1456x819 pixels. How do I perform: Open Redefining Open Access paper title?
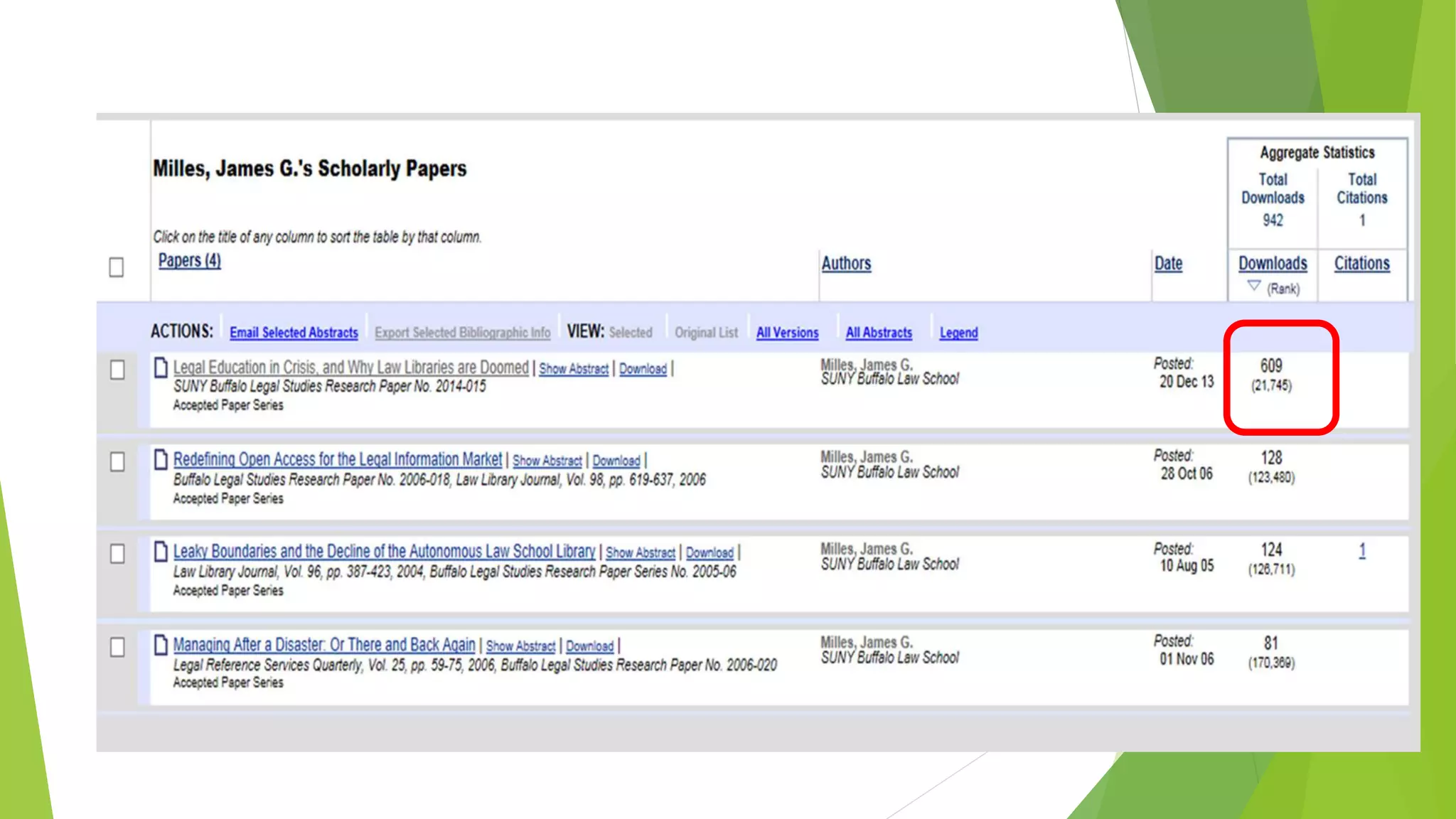tap(338, 460)
